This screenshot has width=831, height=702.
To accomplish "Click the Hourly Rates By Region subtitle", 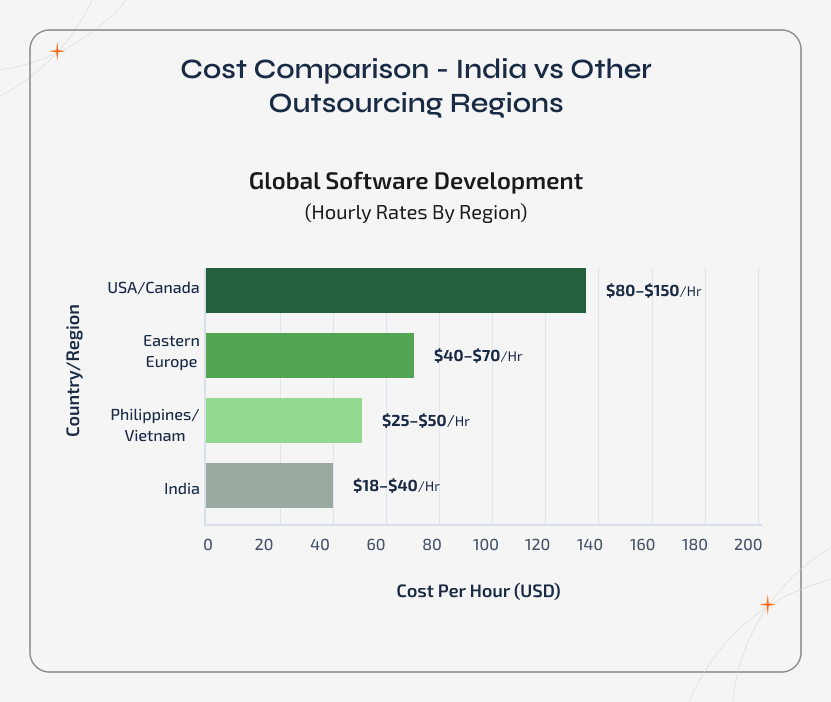I will [417, 212].
